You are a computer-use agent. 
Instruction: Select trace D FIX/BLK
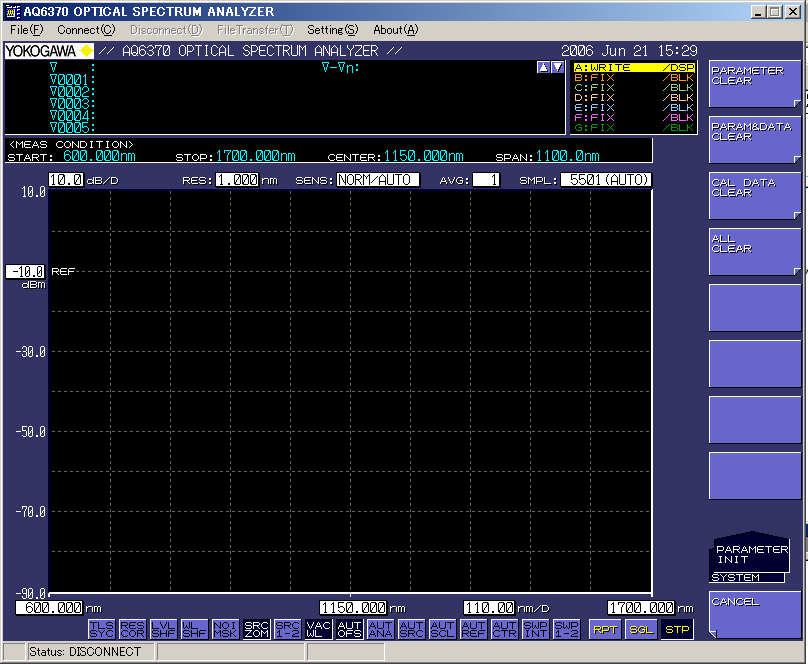(634, 97)
